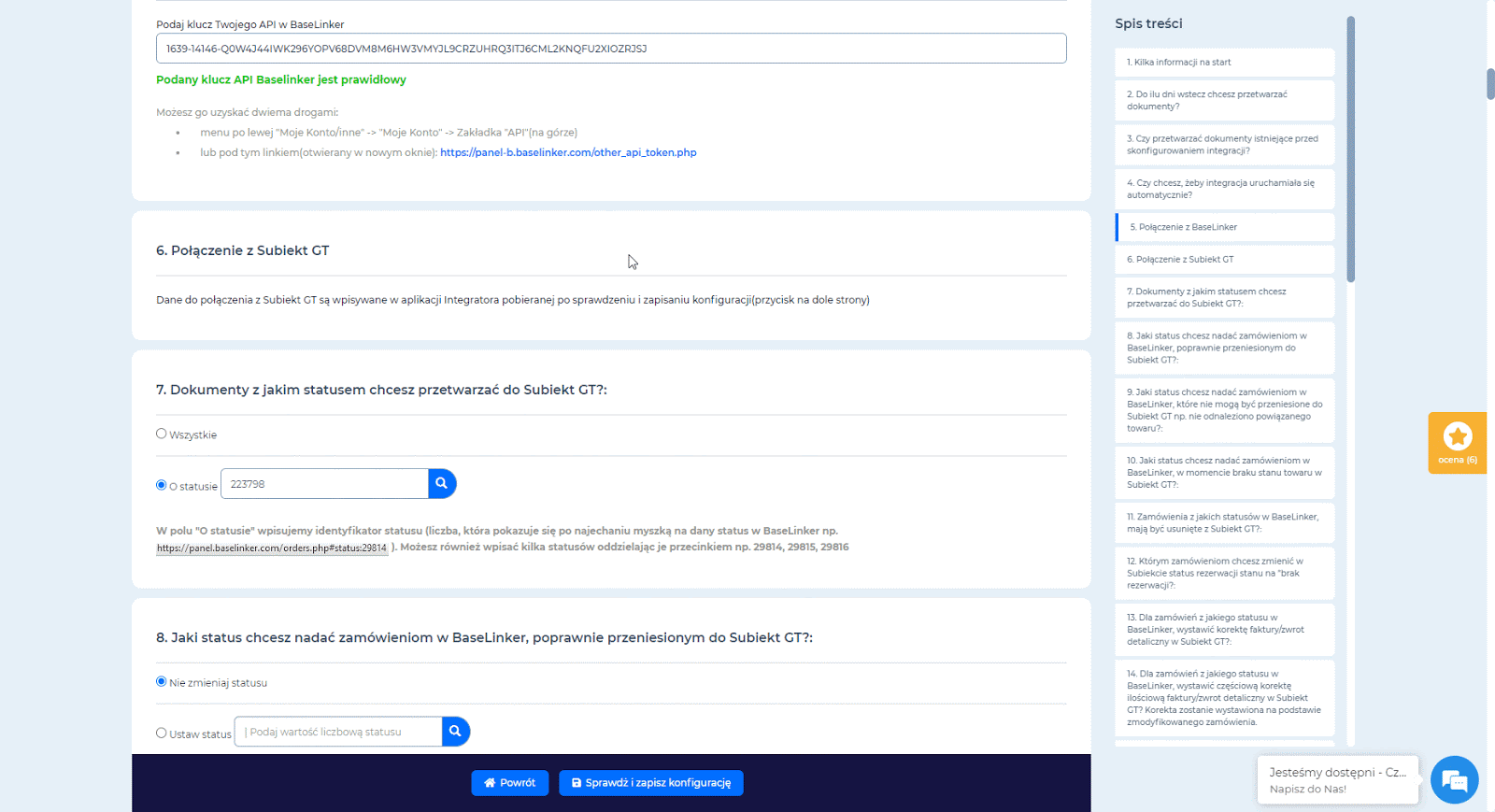Go to 2. Do ilu dni wstecz section

[1224, 101]
